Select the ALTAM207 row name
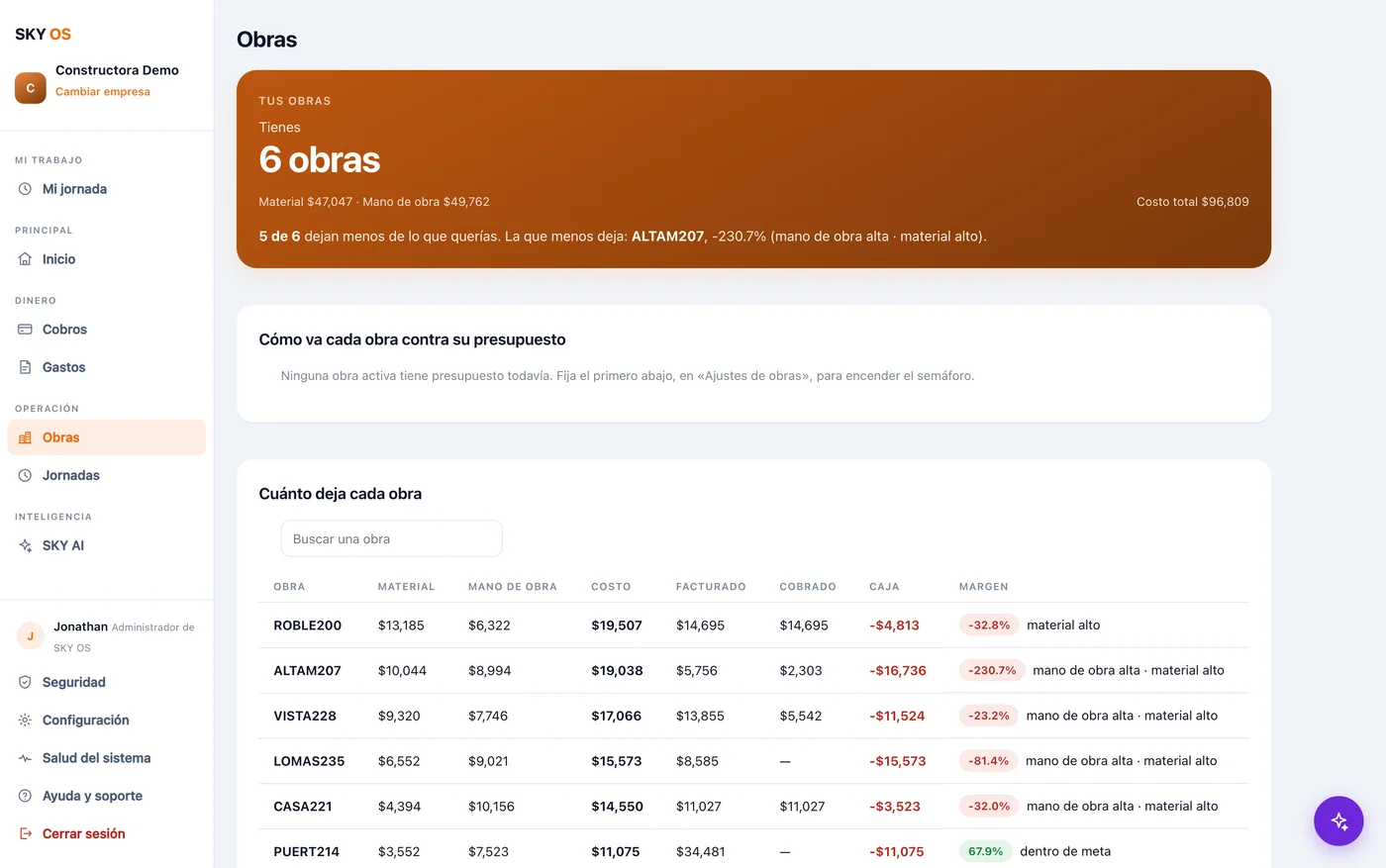The image size is (1386, 868). coord(307,671)
